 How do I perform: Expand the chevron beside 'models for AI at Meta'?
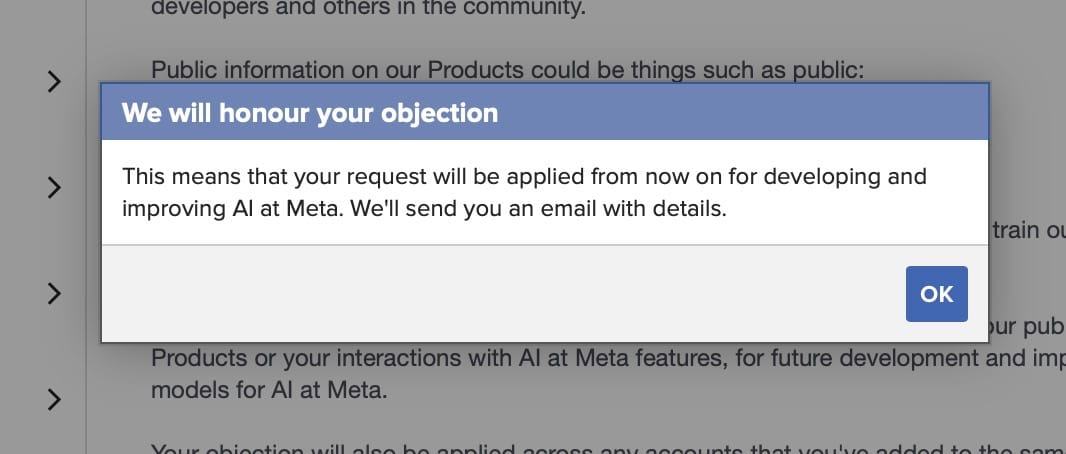[55, 400]
